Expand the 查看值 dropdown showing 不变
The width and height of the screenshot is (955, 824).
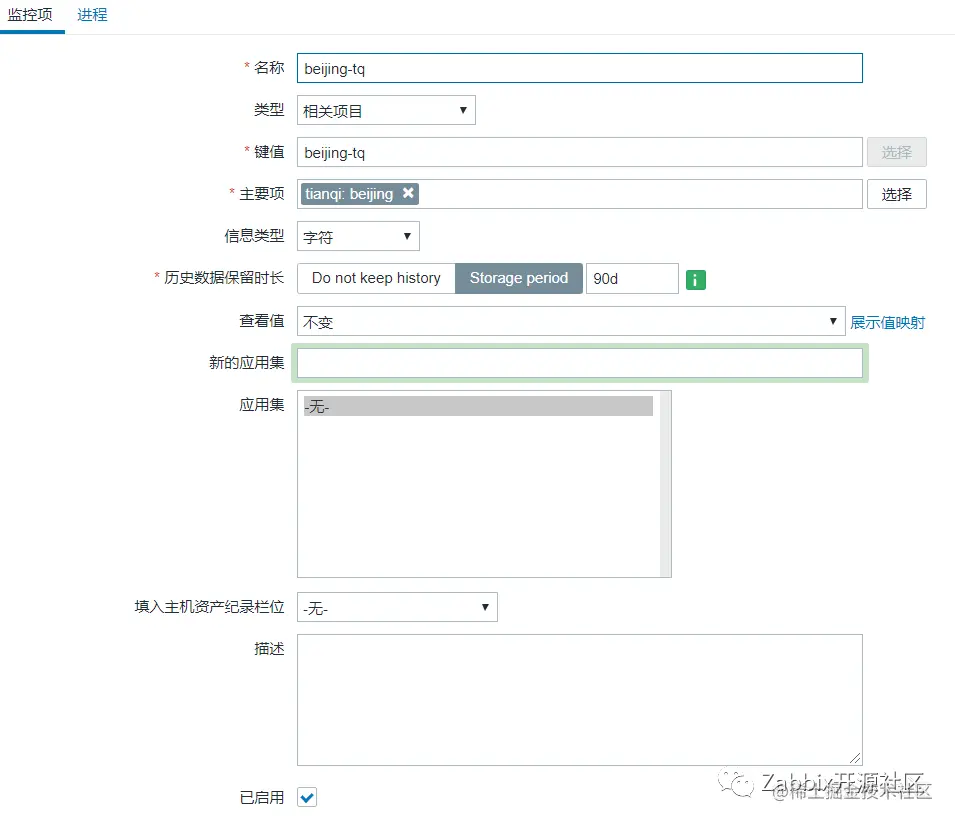click(x=571, y=321)
